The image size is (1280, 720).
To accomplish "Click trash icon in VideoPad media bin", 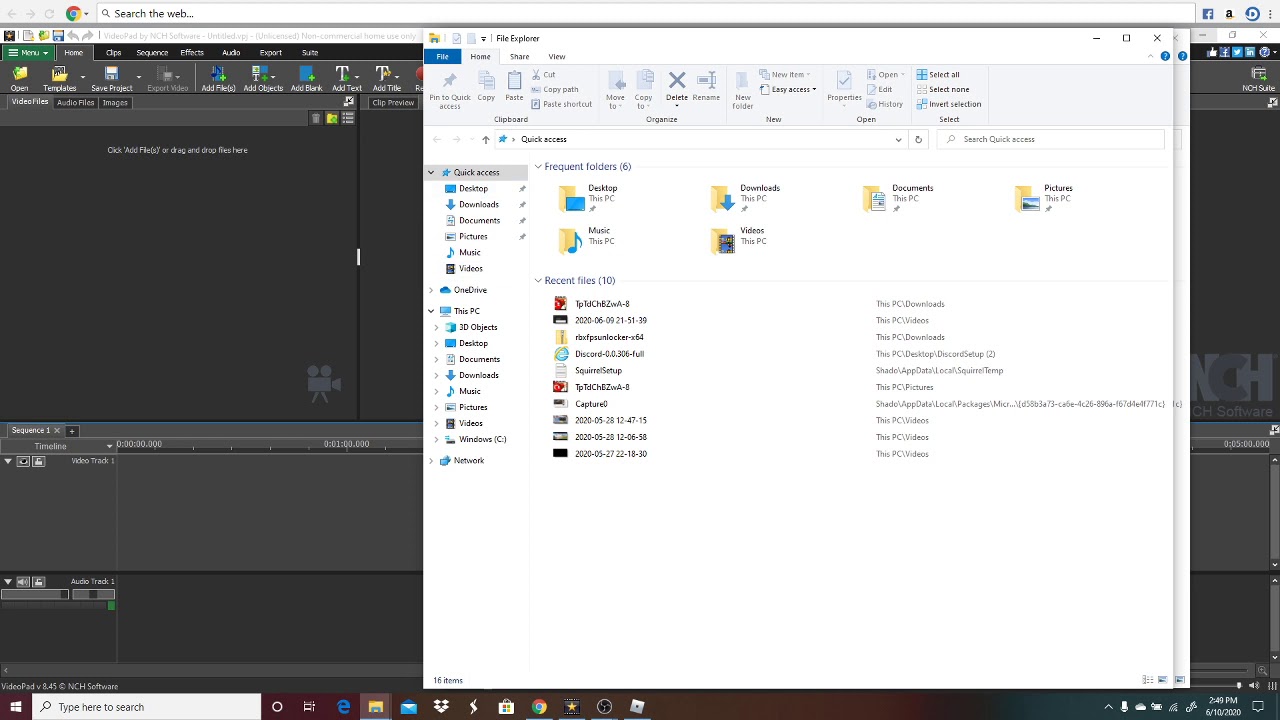I will [316, 118].
